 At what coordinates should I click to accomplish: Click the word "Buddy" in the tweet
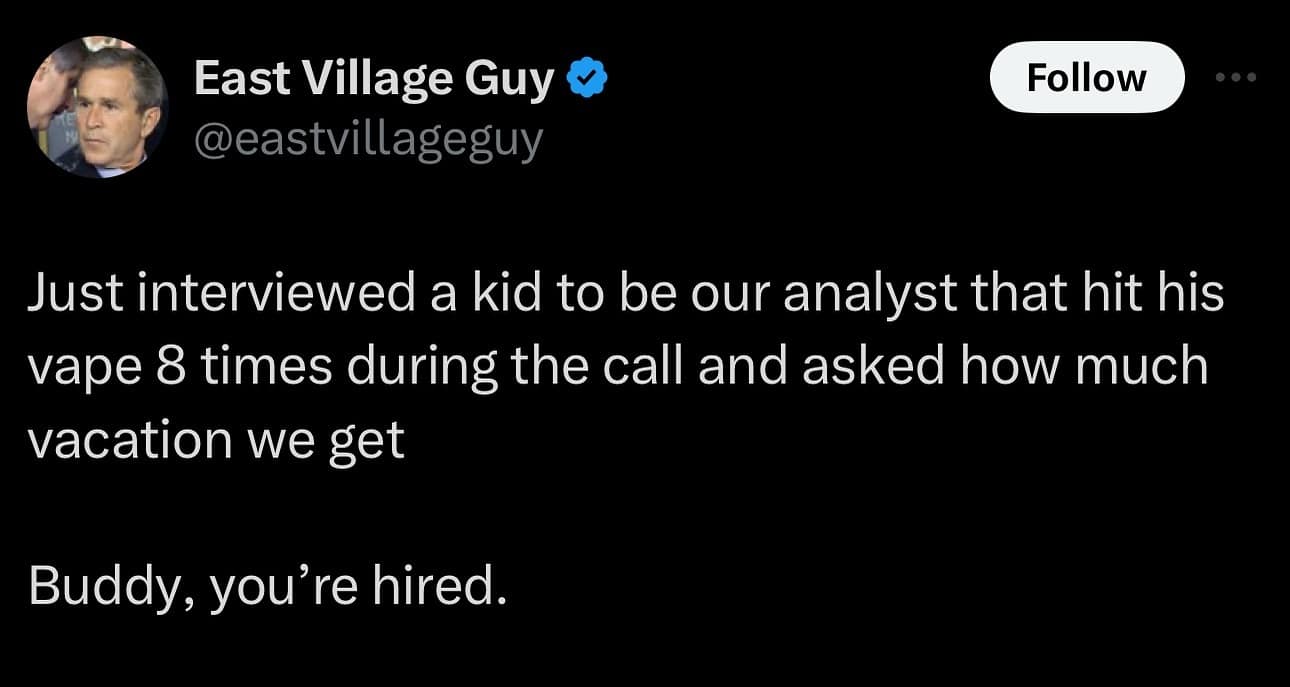tap(98, 588)
